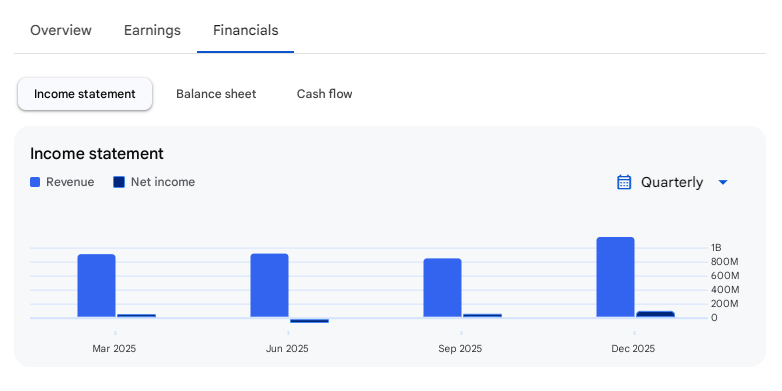
Task: Click the Mar 2025 axis label
Action: (x=114, y=349)
